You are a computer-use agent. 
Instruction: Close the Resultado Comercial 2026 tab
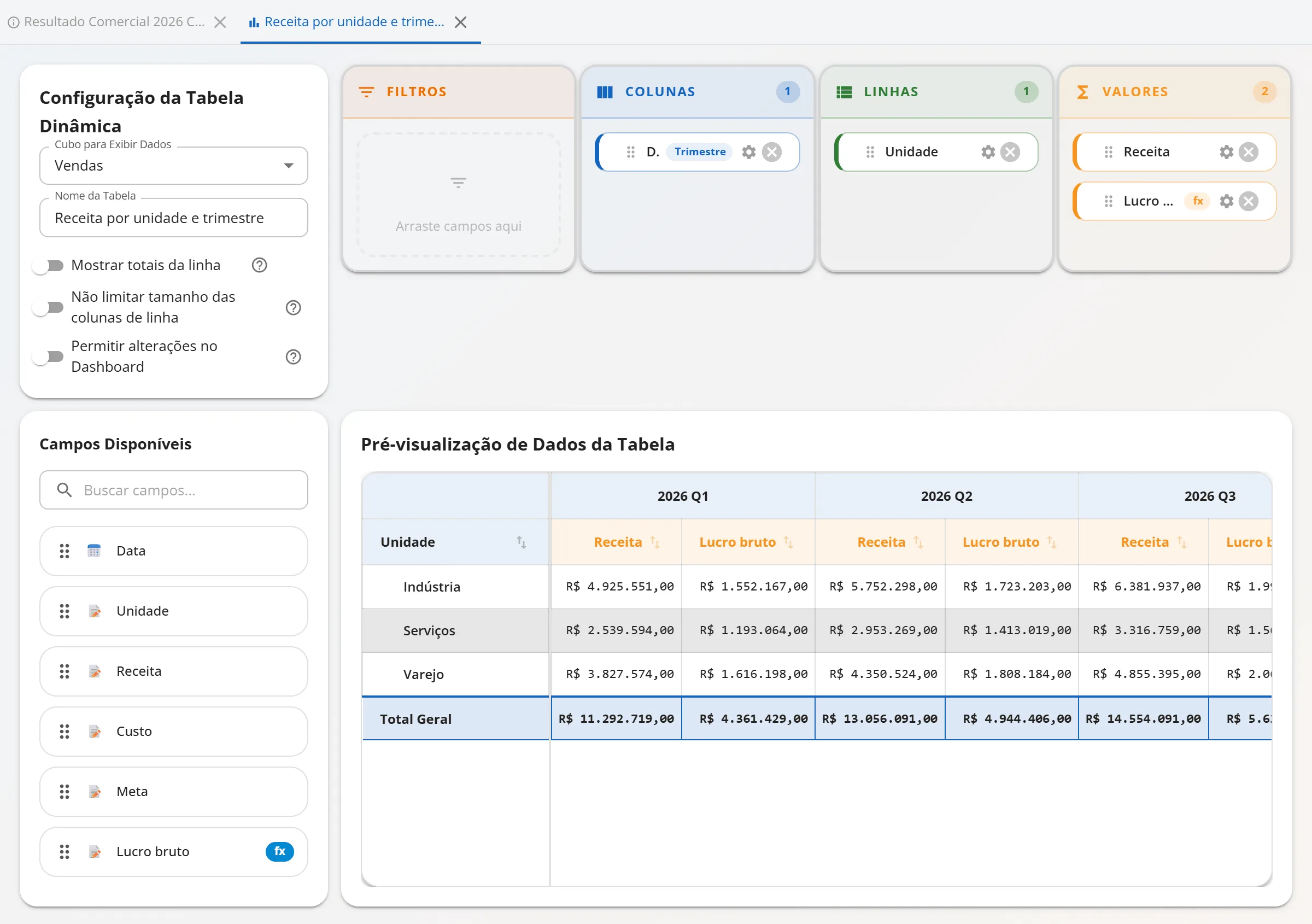[220, 22]
